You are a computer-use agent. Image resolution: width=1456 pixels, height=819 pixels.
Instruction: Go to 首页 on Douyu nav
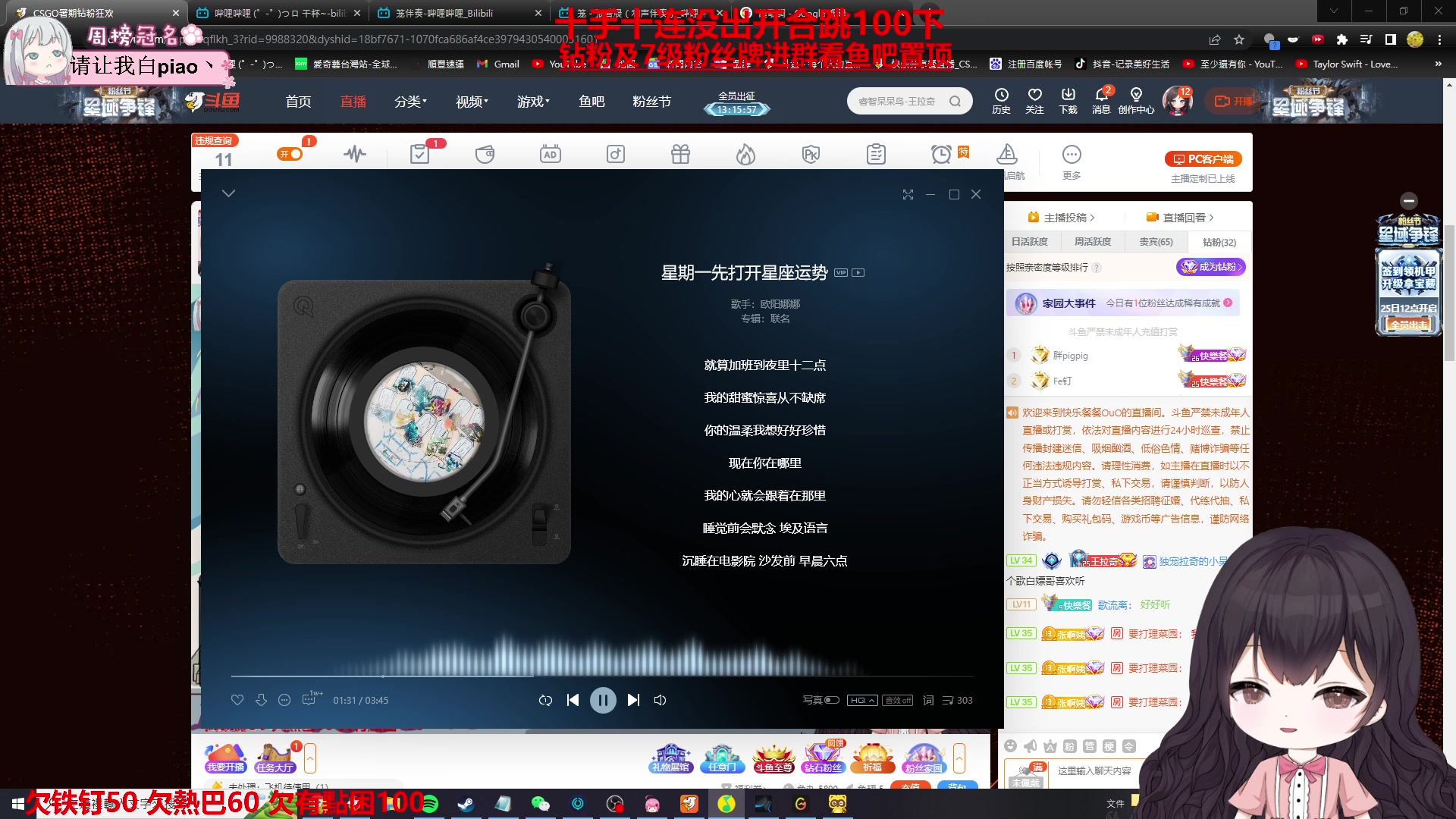coord(298,102)
